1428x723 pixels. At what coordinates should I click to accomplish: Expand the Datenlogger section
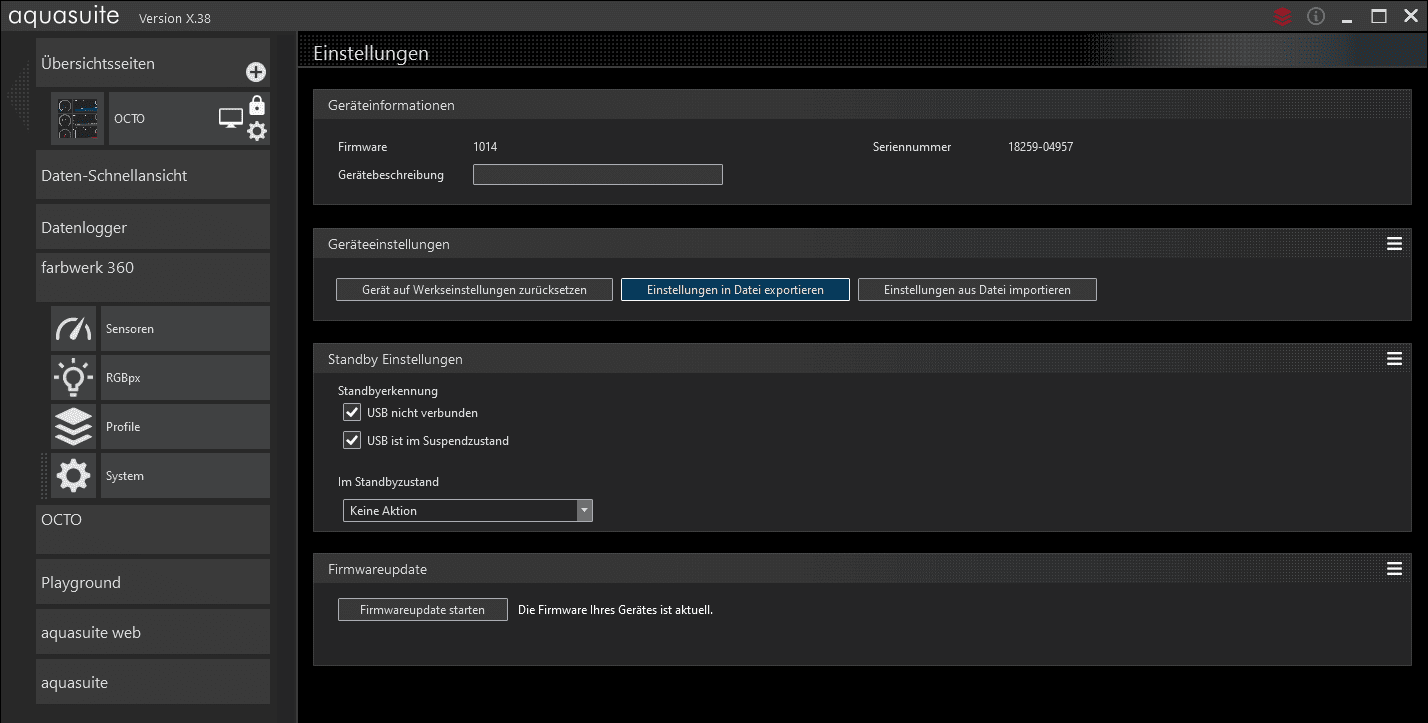(153, 227)
